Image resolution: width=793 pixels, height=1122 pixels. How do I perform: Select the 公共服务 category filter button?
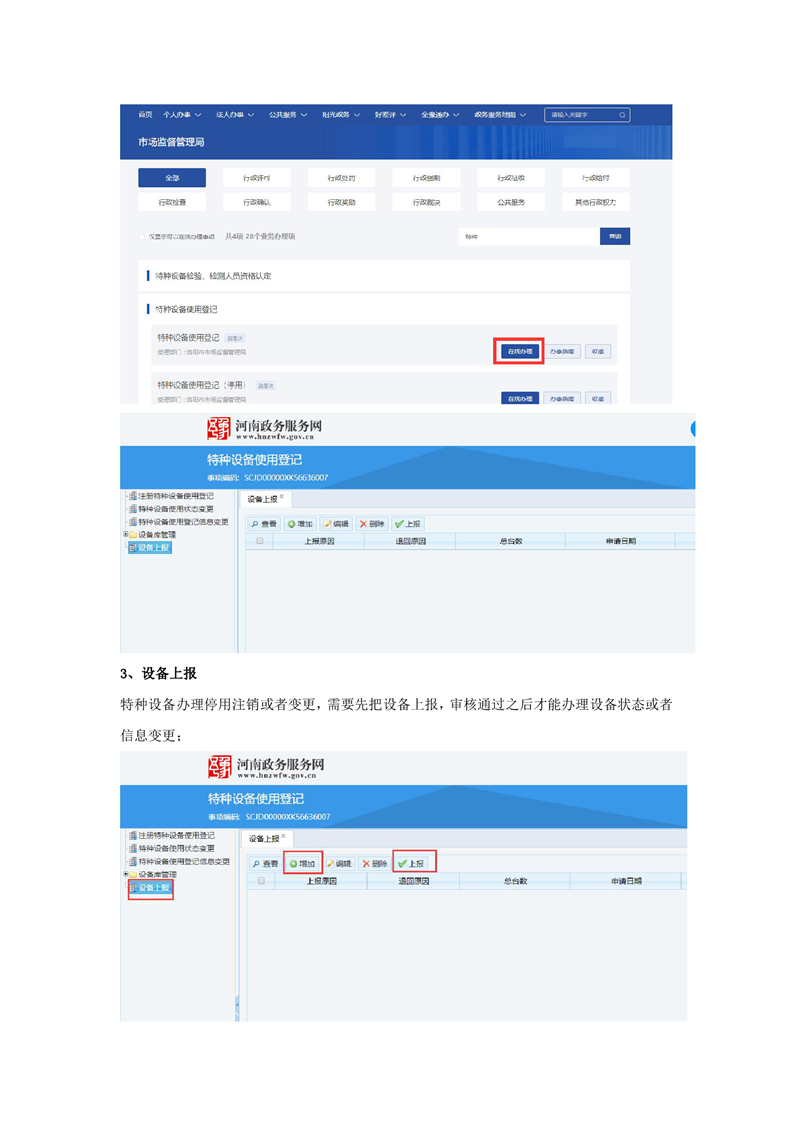click(x=511, y=203)
